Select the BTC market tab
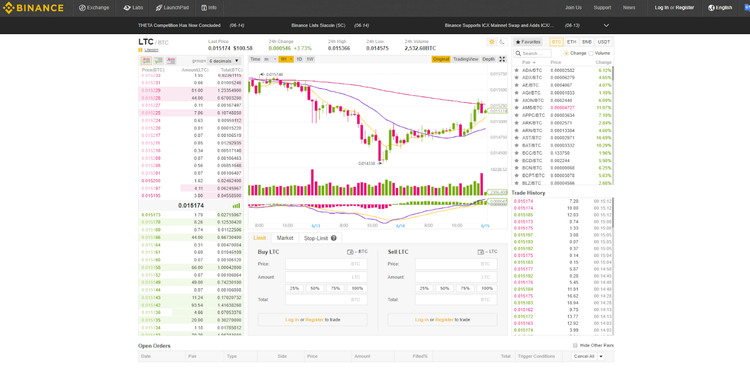The image size is (750, 371). coord(556,42)
